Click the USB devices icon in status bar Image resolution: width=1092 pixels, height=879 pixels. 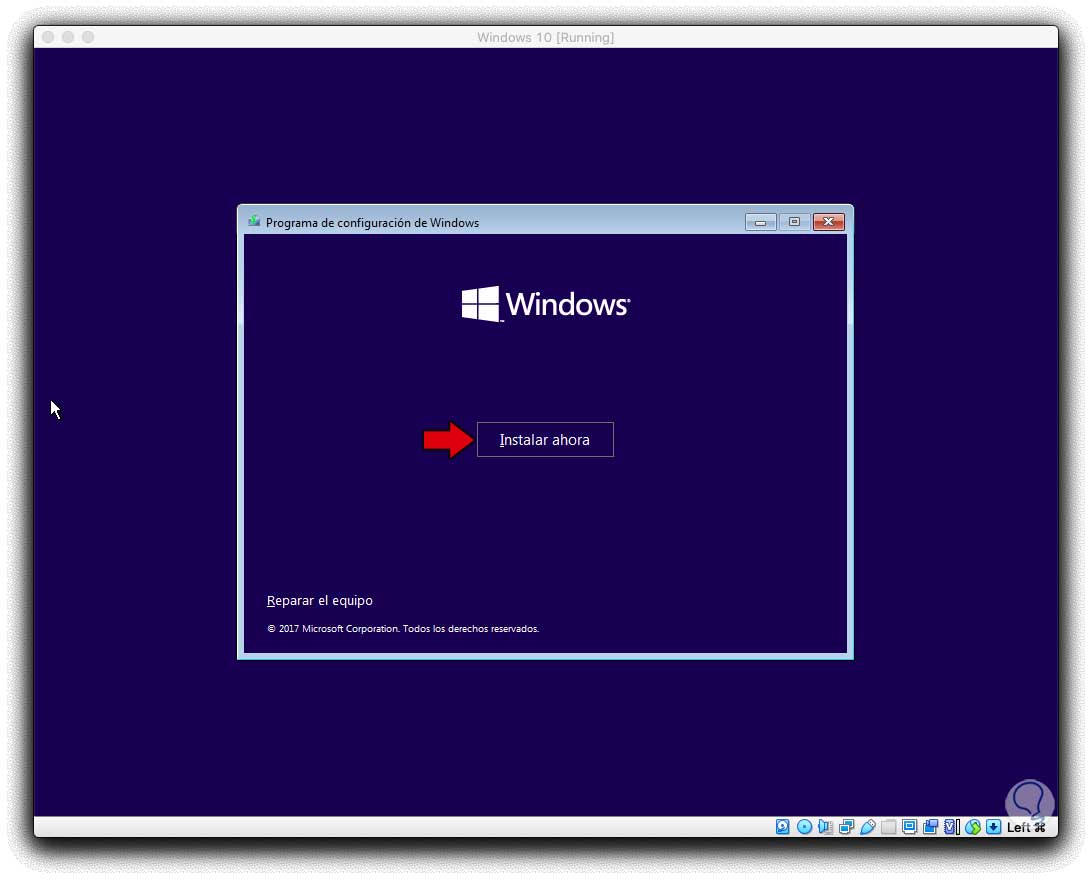coord(867,827)
